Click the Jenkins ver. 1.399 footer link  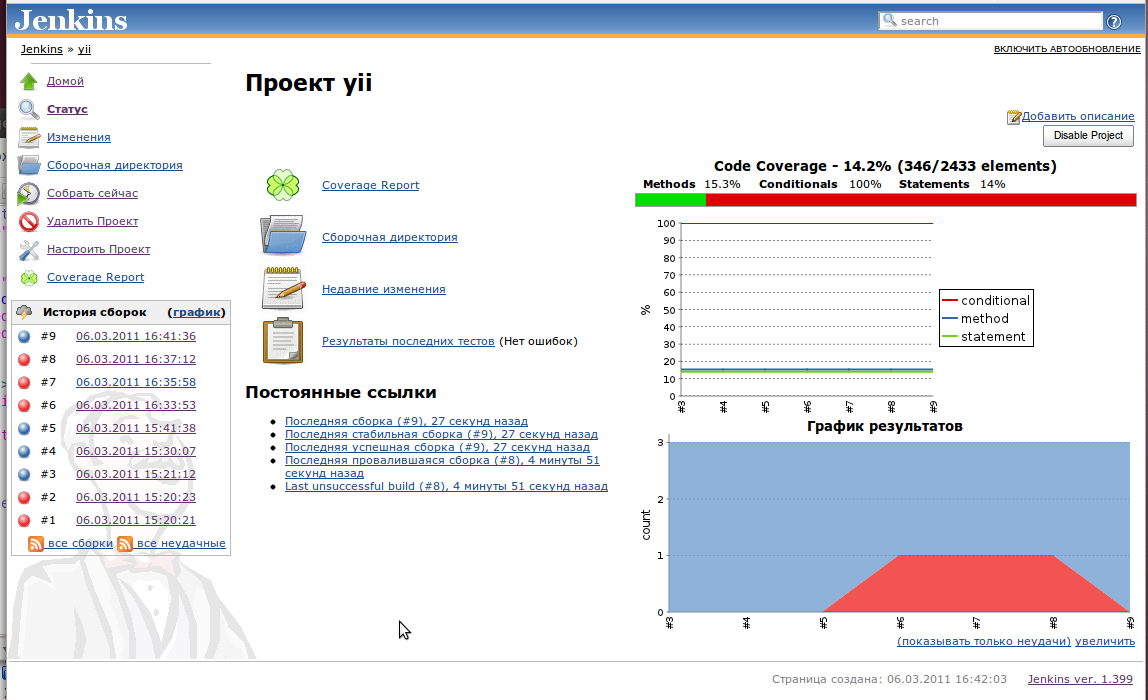click(1080, 679)
